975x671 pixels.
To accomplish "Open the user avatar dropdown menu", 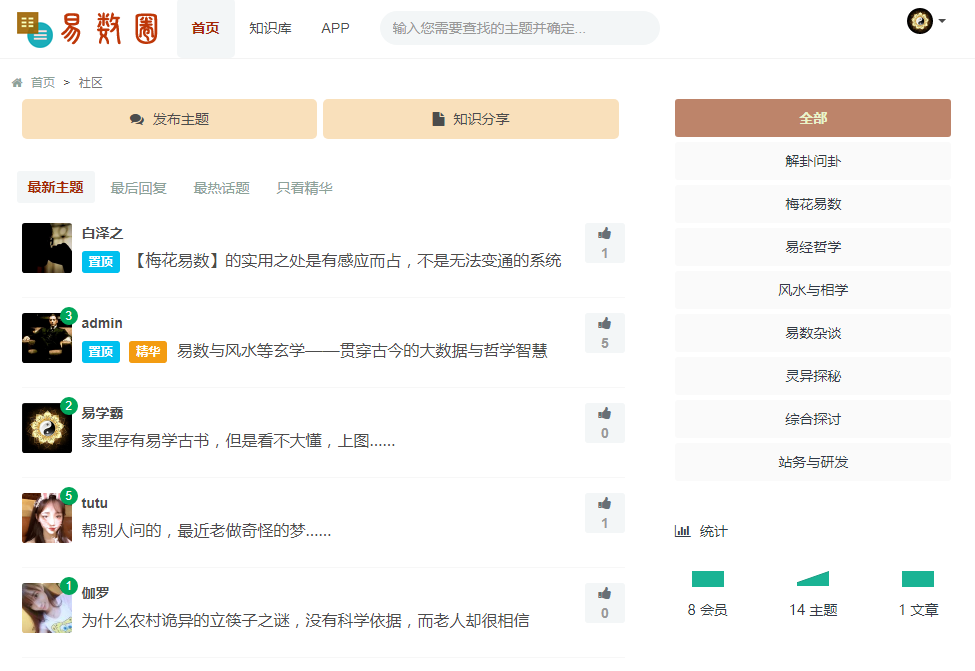I will [926, 21].
